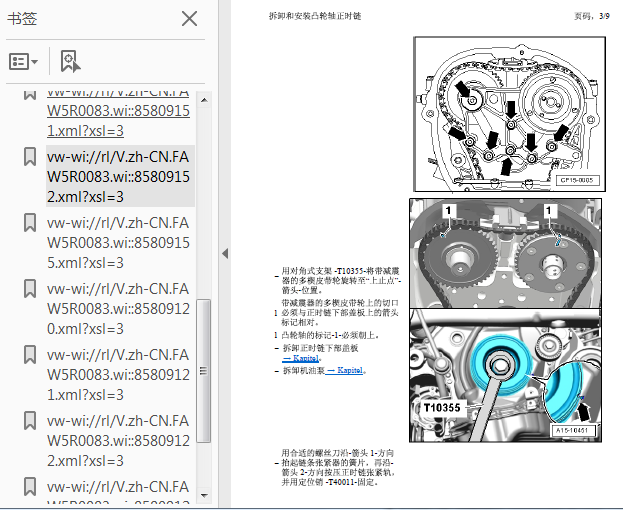This screenshot has width=623, height=510.
Task: Click the bookmark panel scroll up arrow
Action: click(204, 100)
